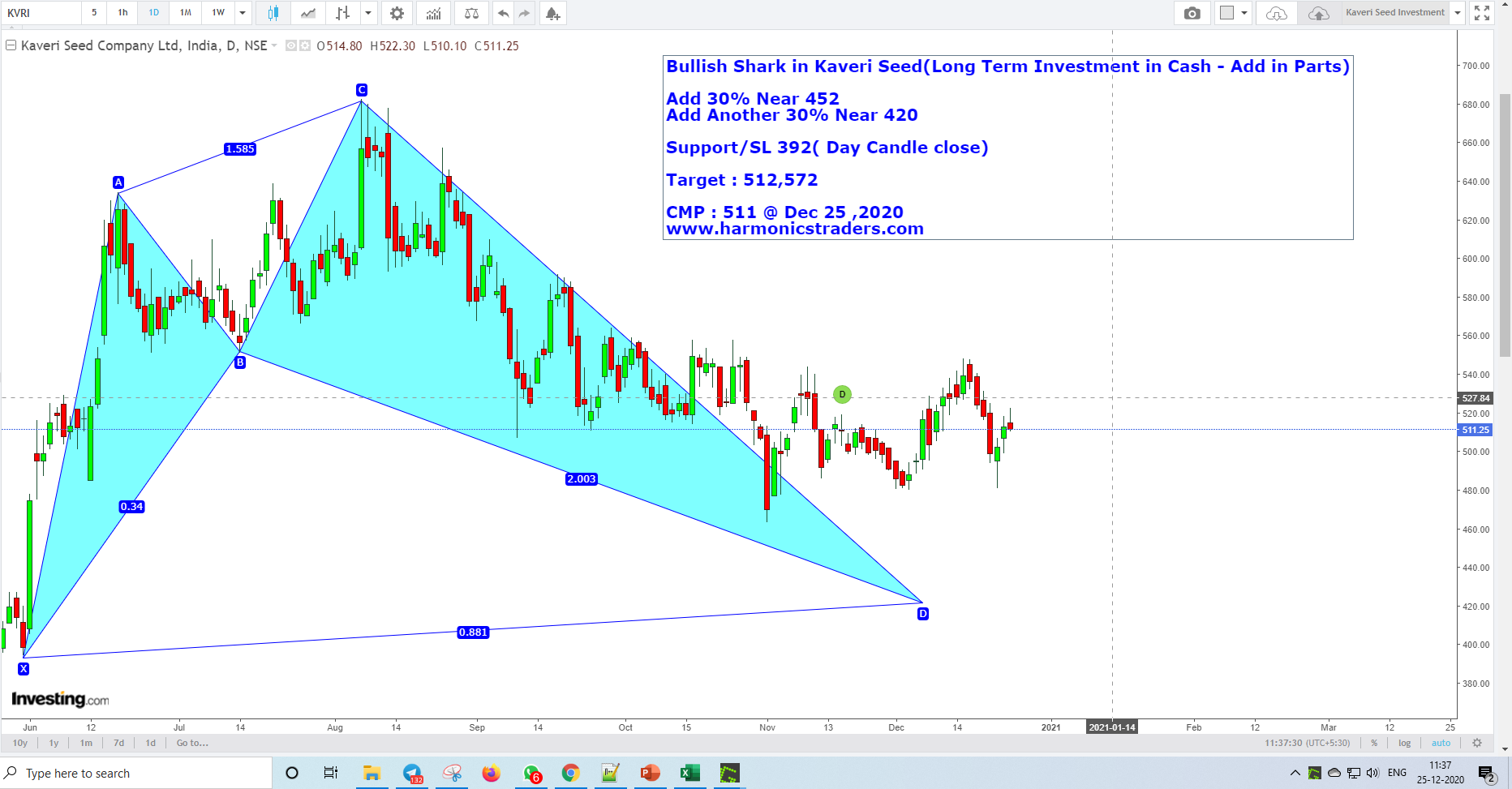Click the compare scales icon

click(470, 13)
